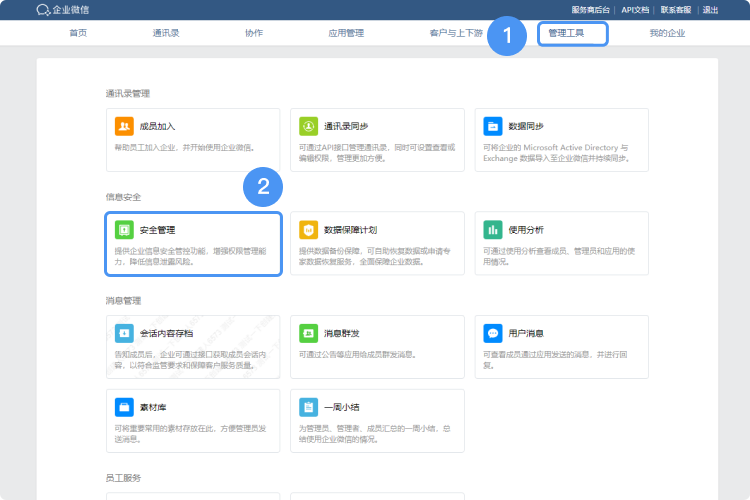Click the orange 成员加入 icon
This screenshot has width=750, height=500.
point(124,126)
